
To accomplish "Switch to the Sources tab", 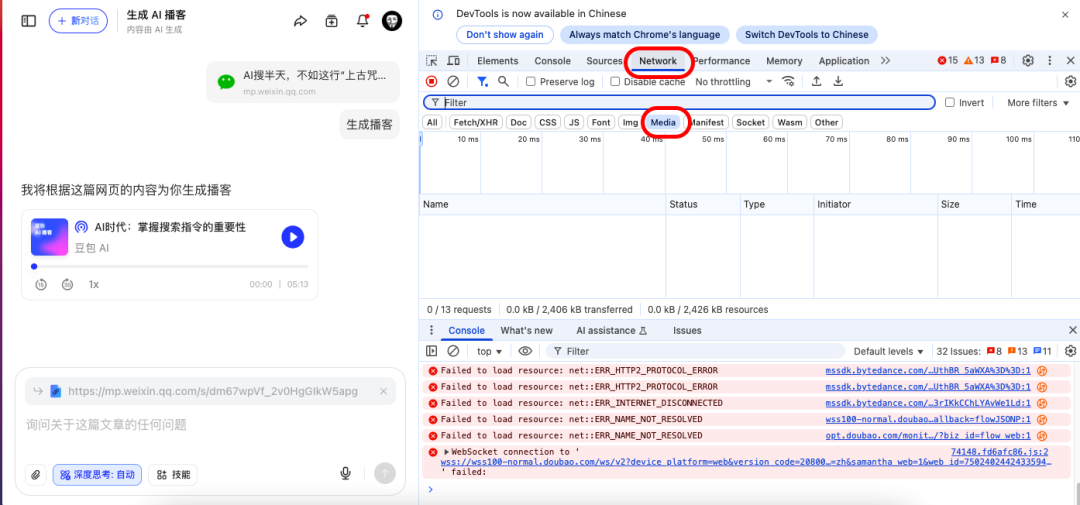I will 604,61.
